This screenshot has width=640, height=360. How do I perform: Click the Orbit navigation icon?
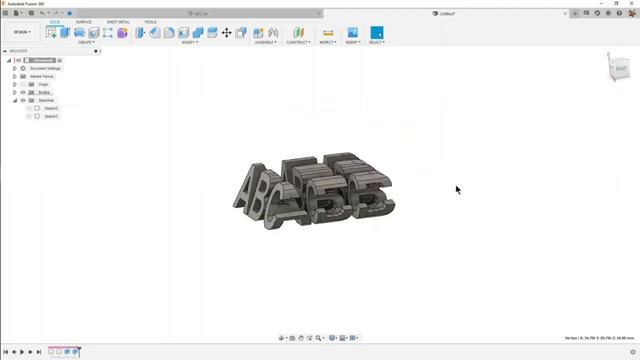pos(281,338)
